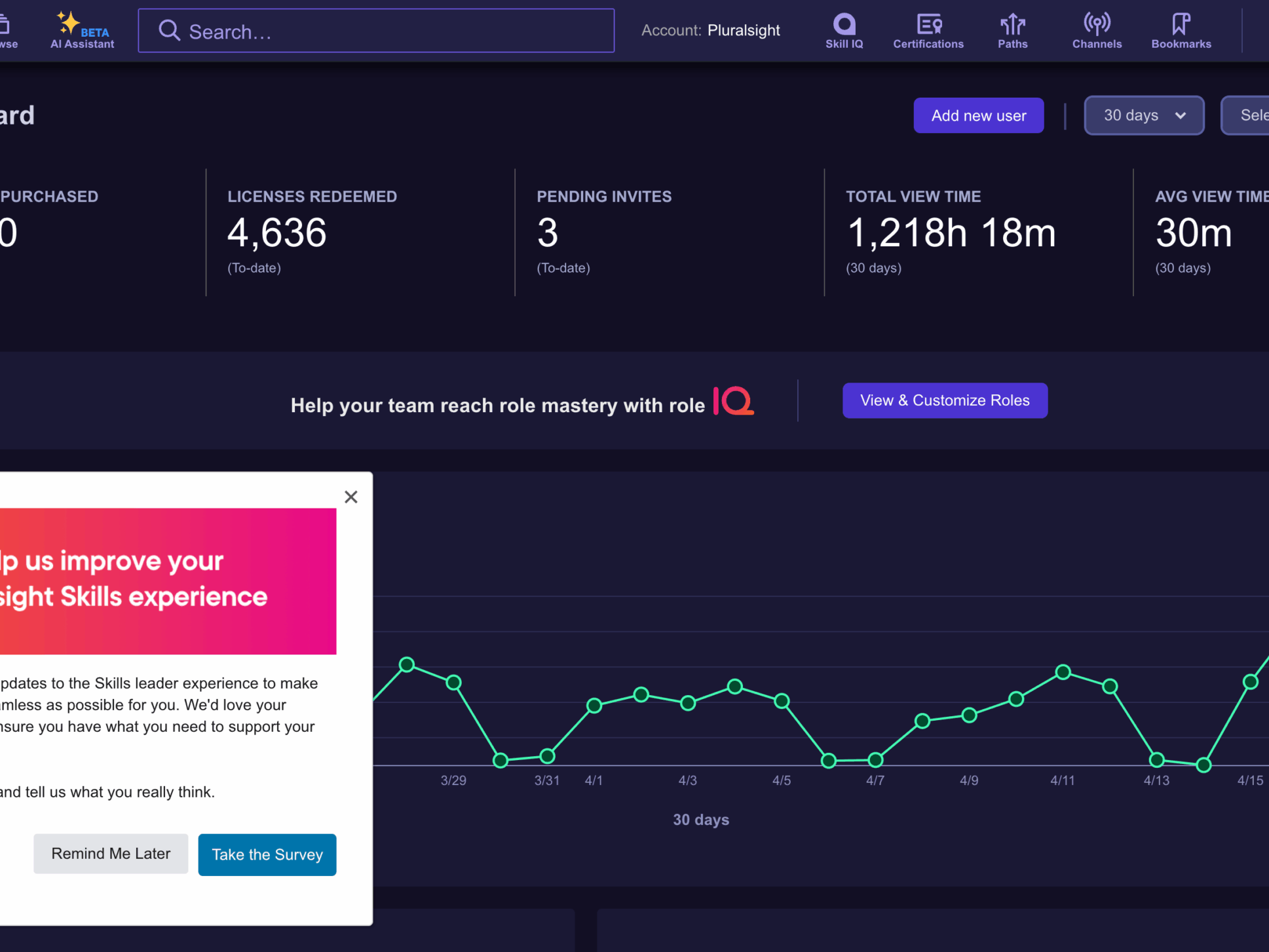This screenshot has height=952, width=1269.
Task: Click the 4/11 peak data point on chart
Action: click(x=1063, y=672)
